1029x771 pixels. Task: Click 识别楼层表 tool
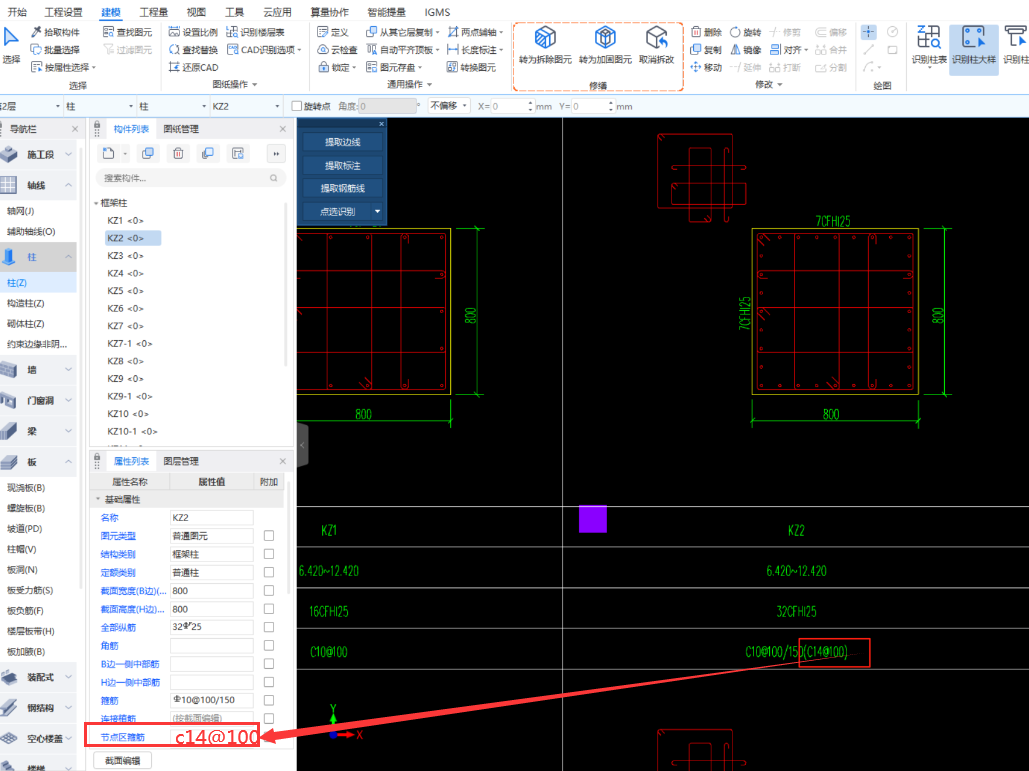click(x=255, y=31)
